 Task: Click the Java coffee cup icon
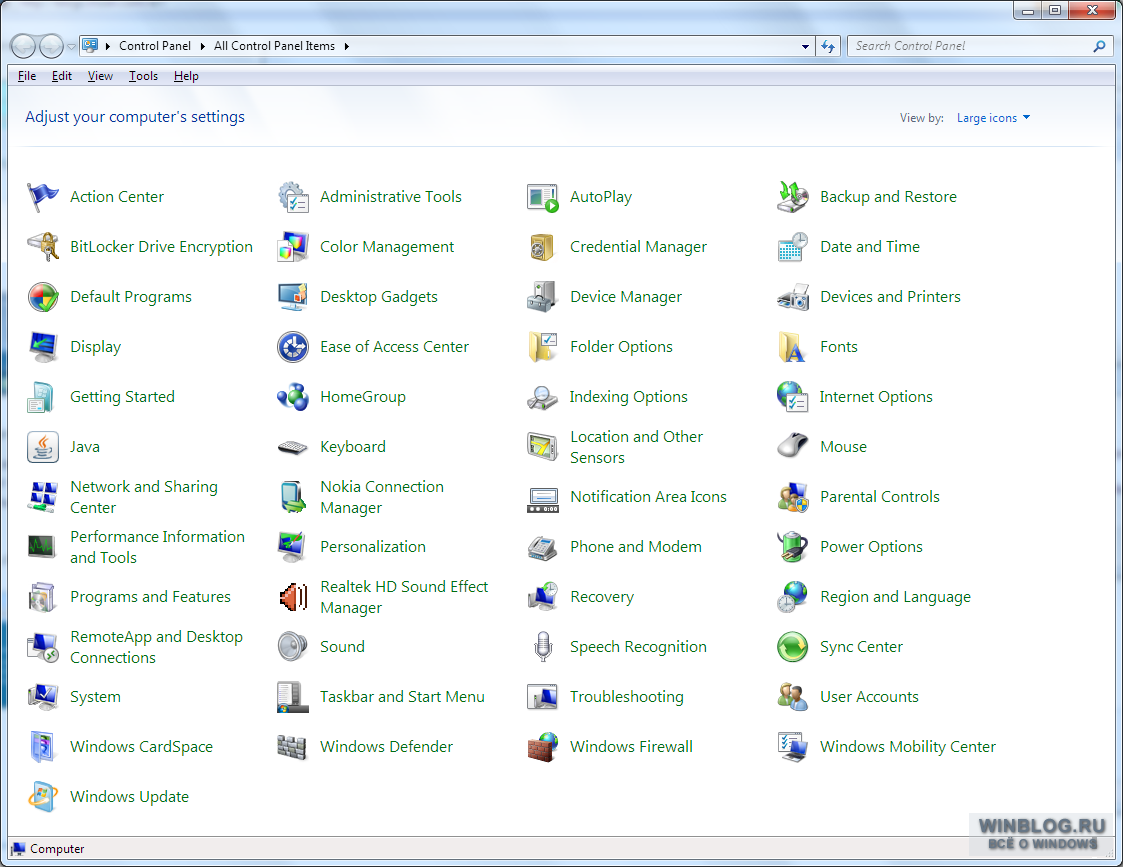[x=42, y=447]
